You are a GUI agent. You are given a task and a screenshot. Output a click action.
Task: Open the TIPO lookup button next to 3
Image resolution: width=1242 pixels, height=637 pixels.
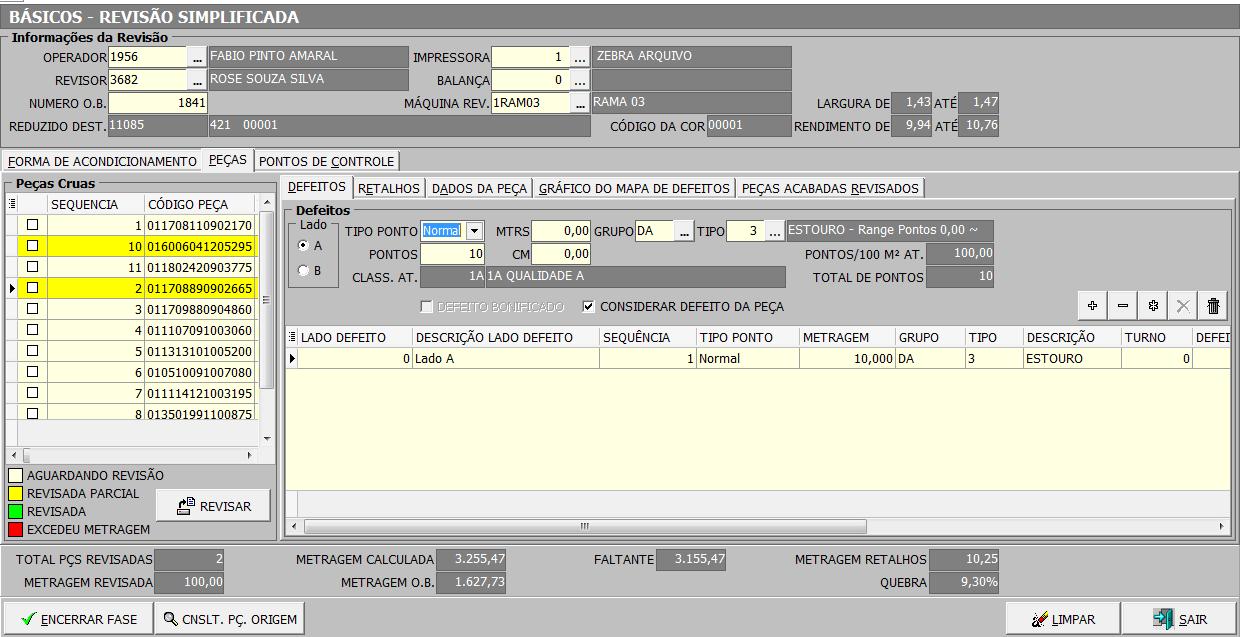click(774, 232)
